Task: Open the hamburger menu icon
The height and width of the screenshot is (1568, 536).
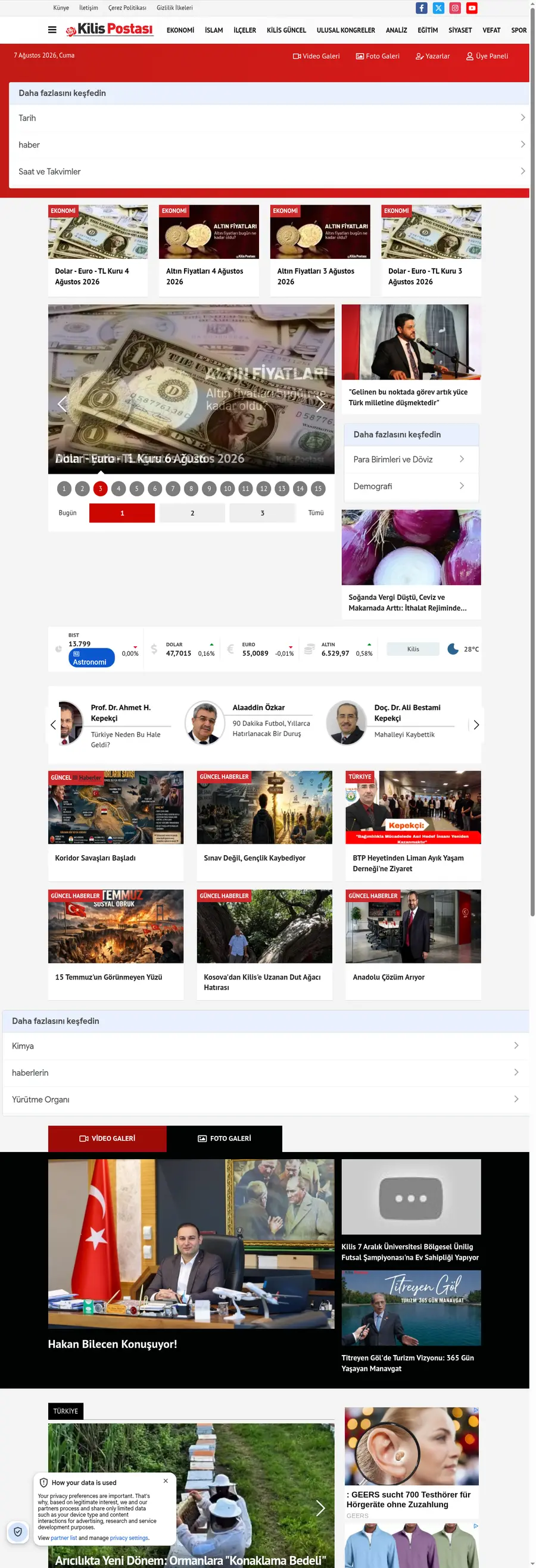Action: [x=52, y=30]
